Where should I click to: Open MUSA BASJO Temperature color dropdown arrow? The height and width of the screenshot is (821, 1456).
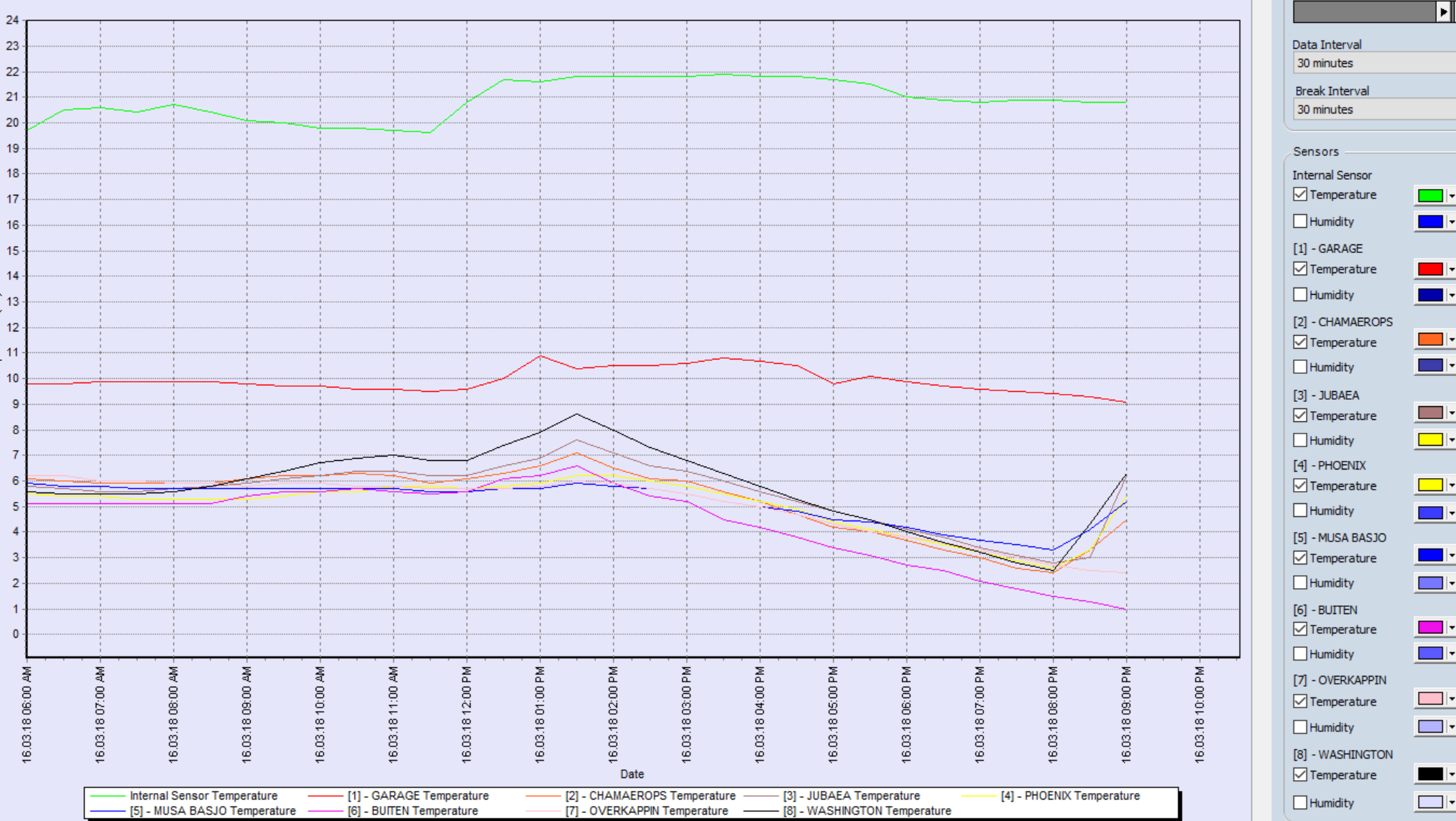point(1451,556)
